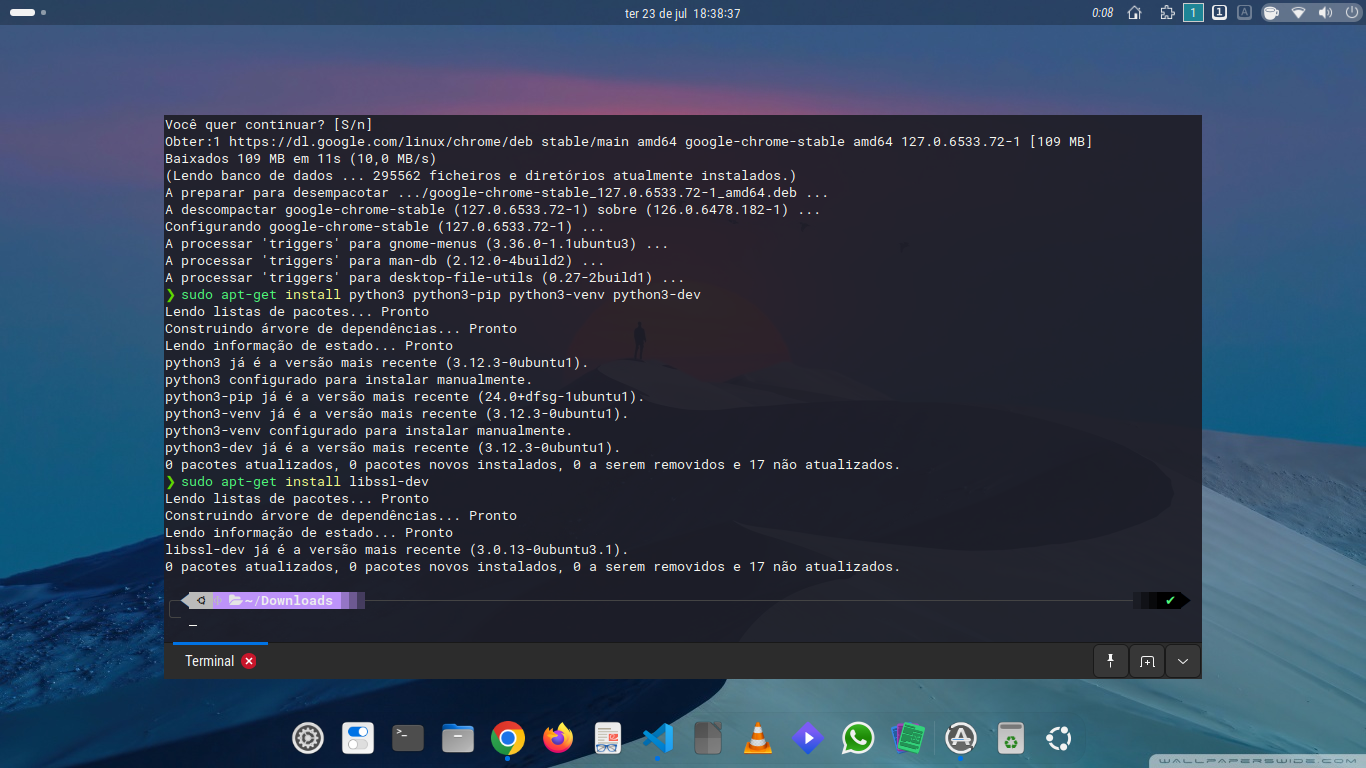Click the dl.google.com download URL line

629,142
